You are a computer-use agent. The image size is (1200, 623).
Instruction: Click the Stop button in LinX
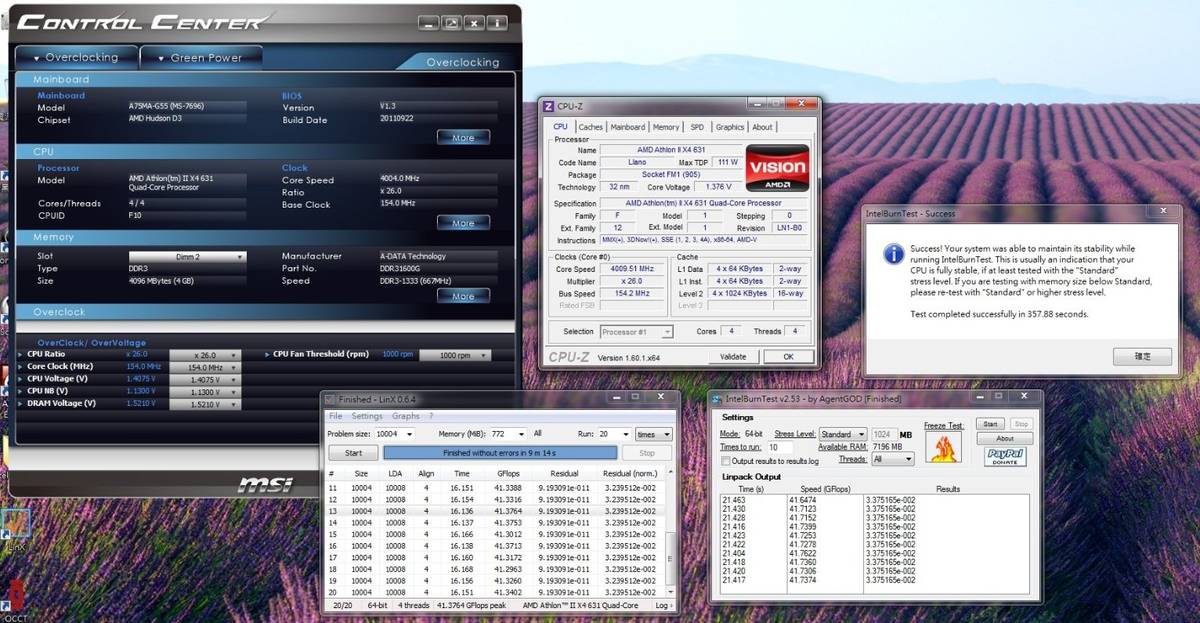pos(647,453)
